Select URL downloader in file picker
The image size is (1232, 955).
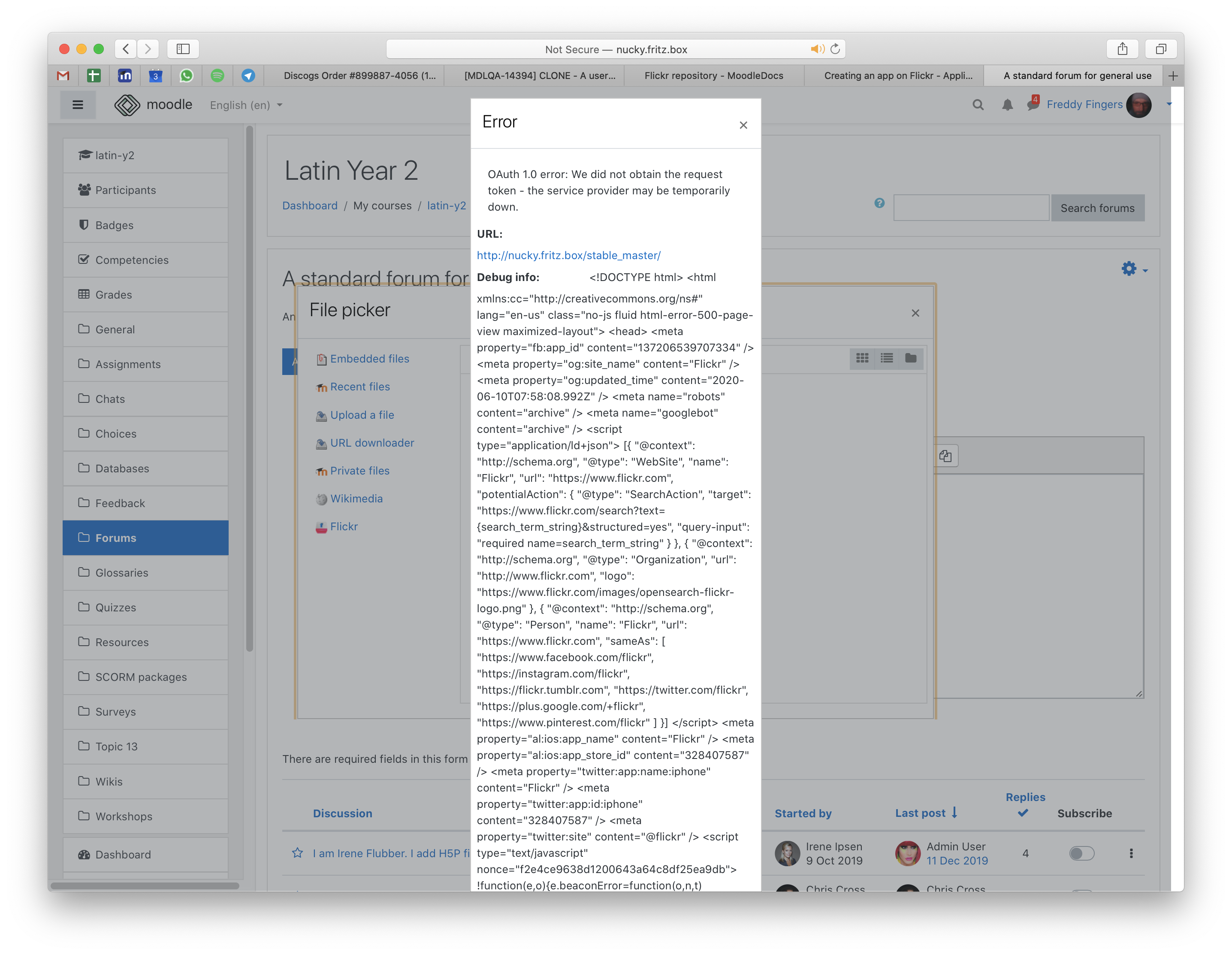(372, 443)
